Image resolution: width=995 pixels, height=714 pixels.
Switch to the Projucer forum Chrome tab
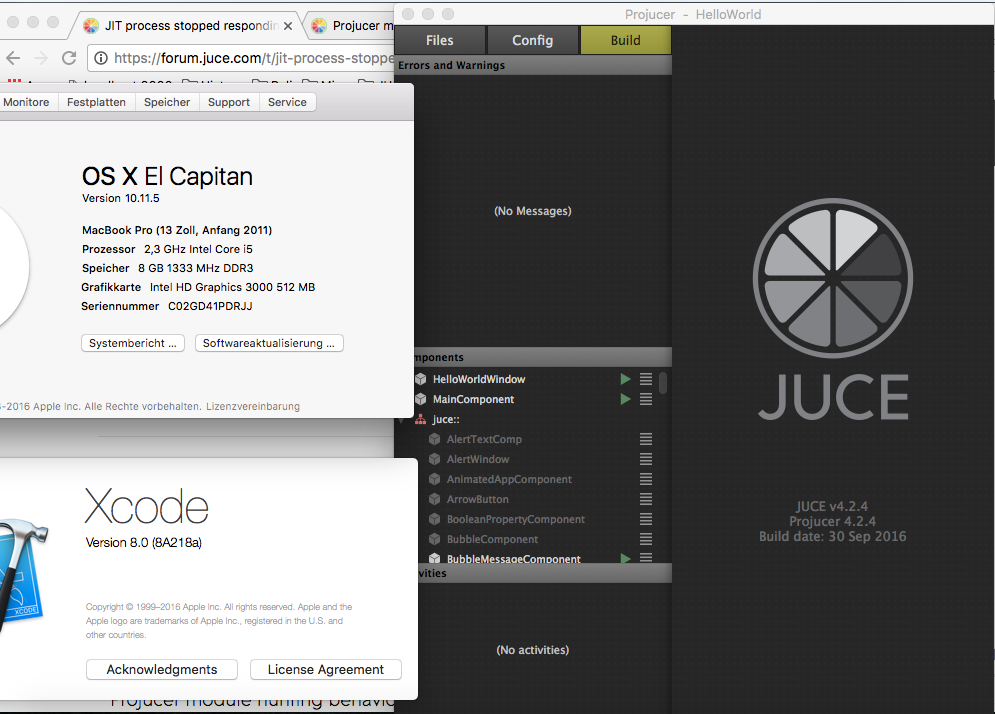tap(352, 26)
